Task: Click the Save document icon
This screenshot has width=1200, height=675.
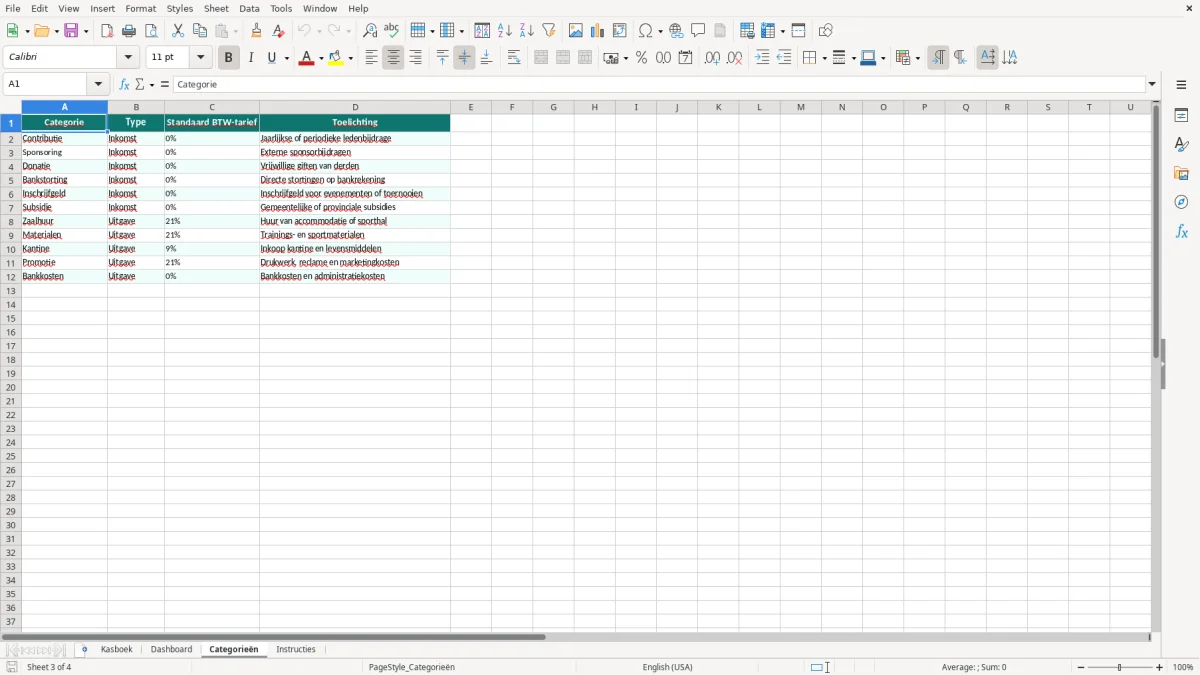Action: pos(71,31)
